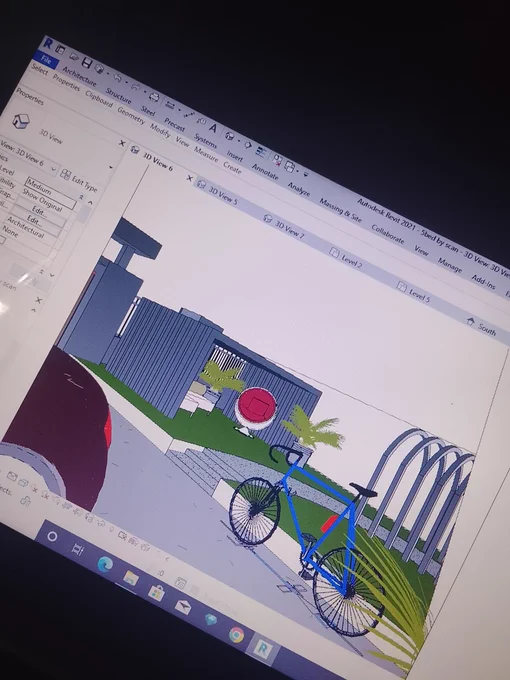Screen dimensions: 510x680
Task: Open the redo history dropdown arrow
Action: pos(145,92)
